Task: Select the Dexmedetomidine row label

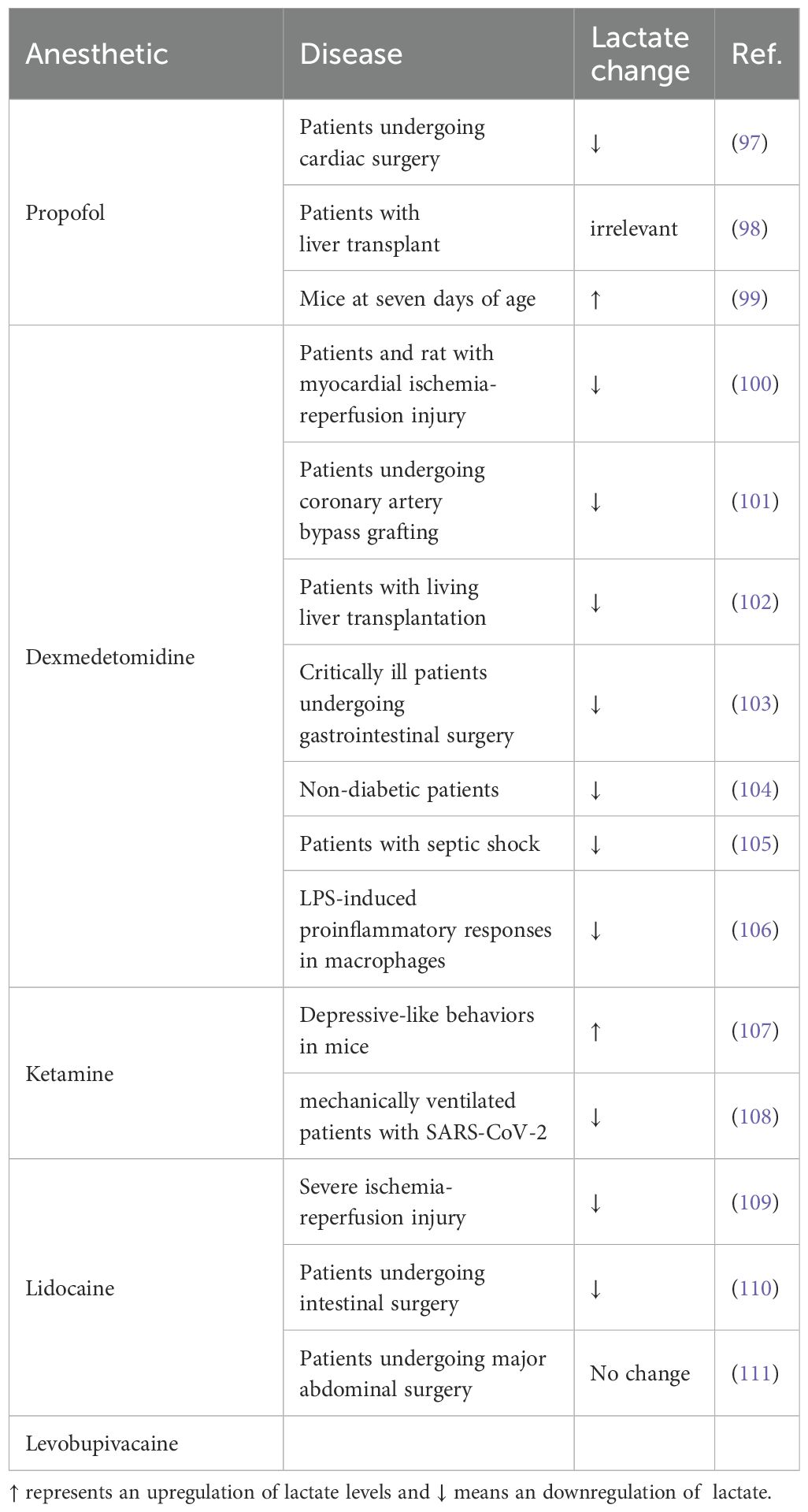Action: point(110,656)
